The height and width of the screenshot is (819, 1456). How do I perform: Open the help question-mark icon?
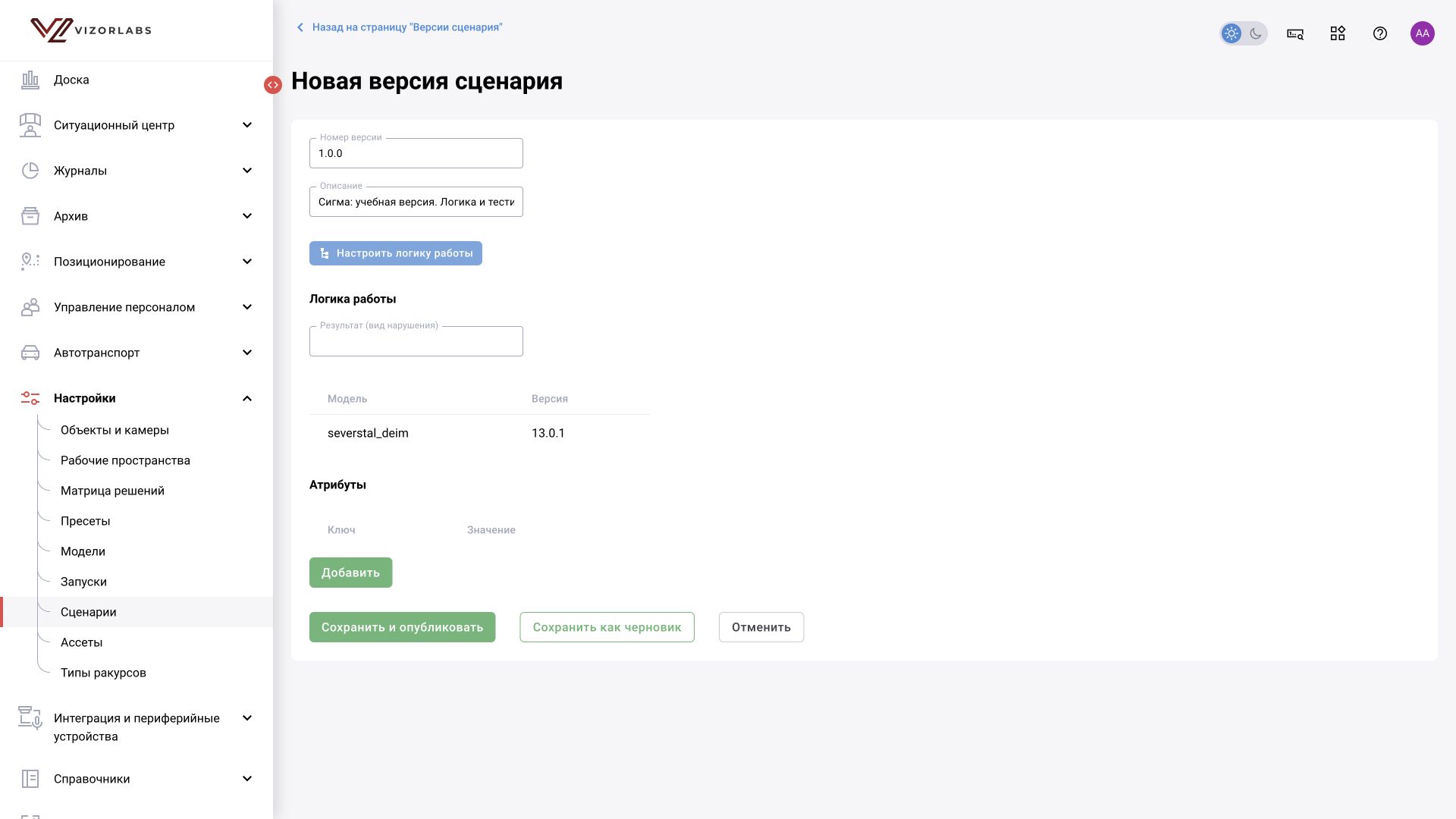tap(1380, 33)
